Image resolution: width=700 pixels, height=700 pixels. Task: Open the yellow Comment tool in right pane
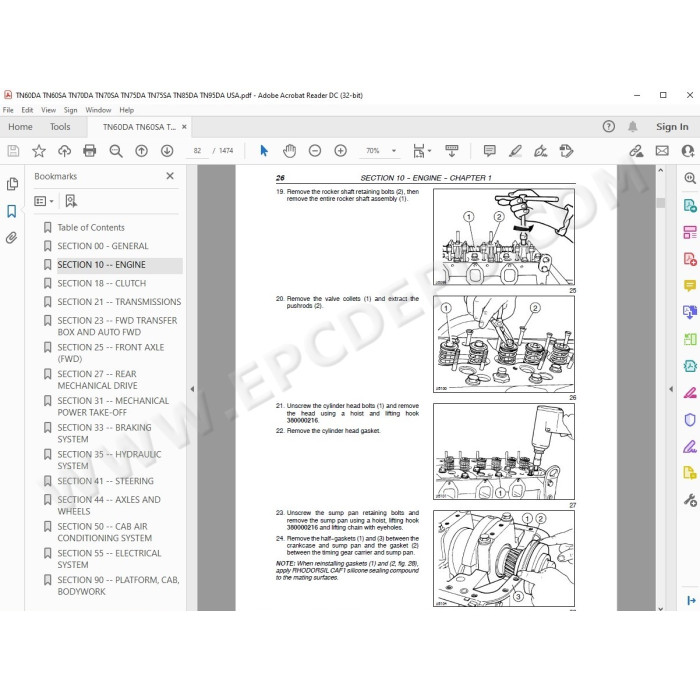(690, 286)
